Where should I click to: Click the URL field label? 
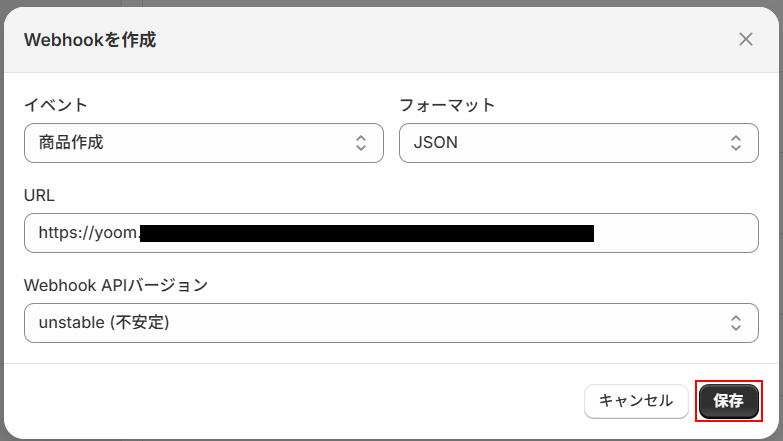click(x=39, y=195)
